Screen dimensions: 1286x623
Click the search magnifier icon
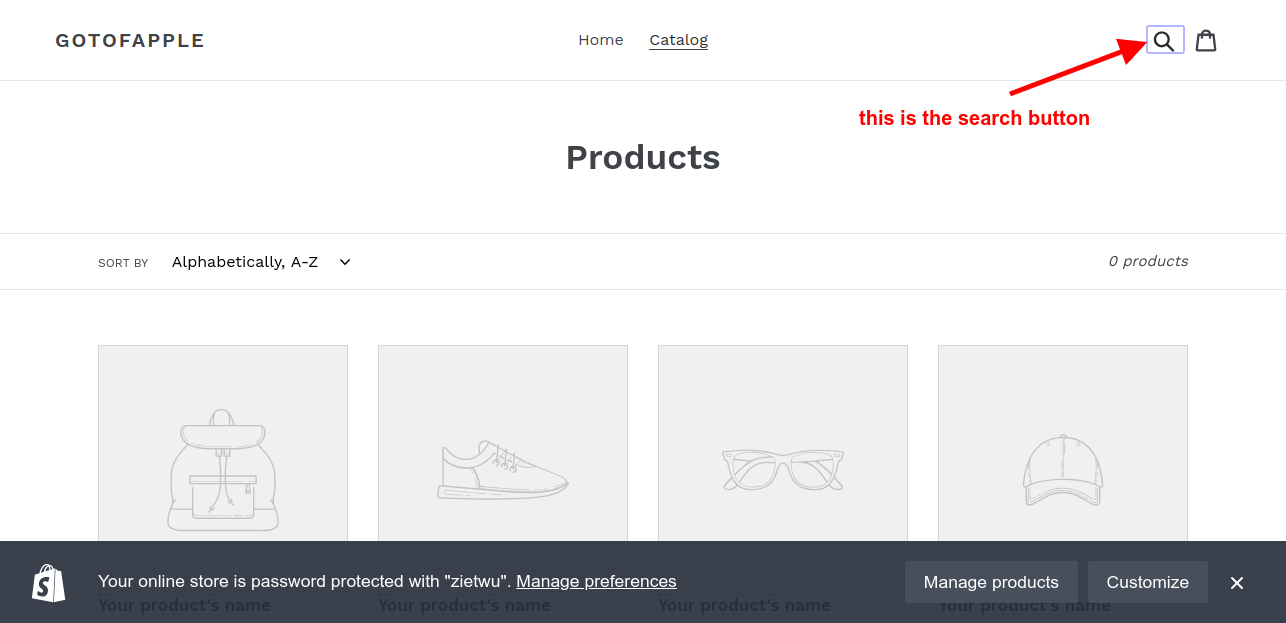click(x=1163, y=40)
